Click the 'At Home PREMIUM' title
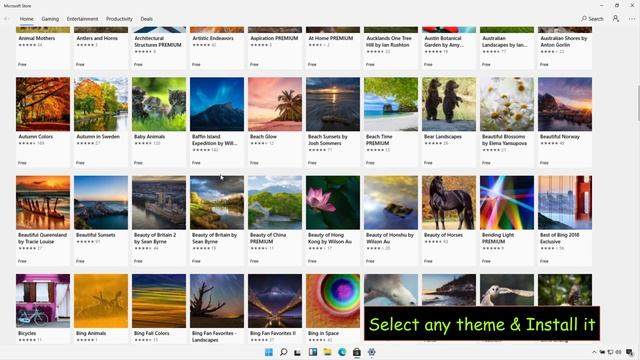The width and height of the screenshot is (640, 360). coord(331,38)
